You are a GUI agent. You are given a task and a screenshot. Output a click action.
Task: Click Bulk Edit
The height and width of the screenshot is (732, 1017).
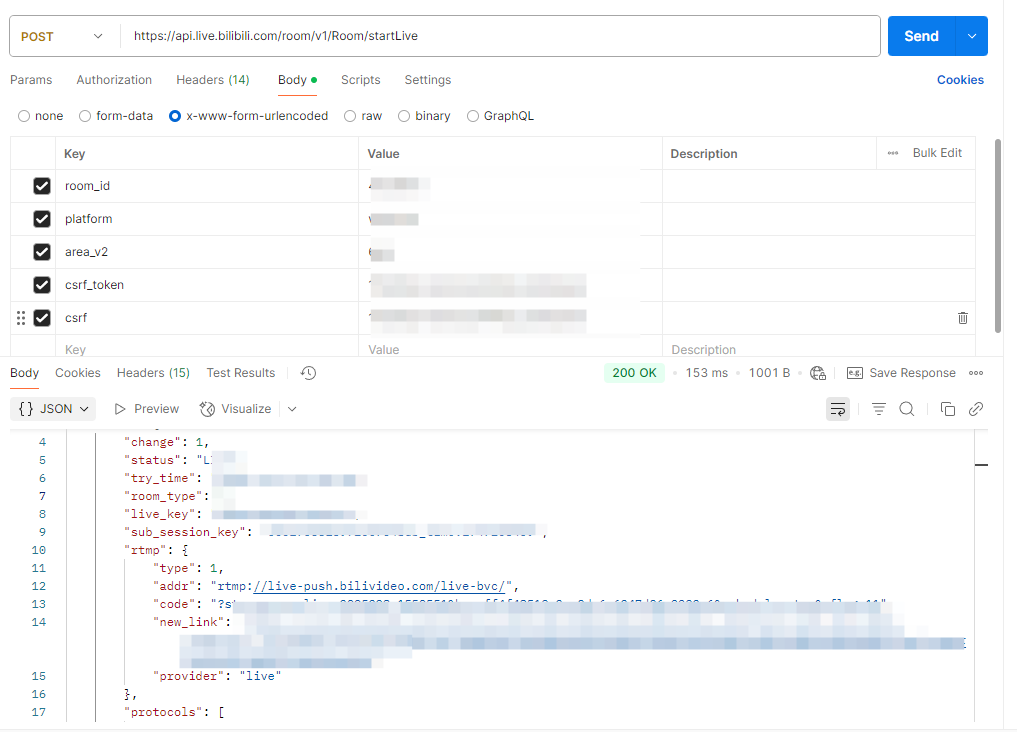(x=937, y=153)
